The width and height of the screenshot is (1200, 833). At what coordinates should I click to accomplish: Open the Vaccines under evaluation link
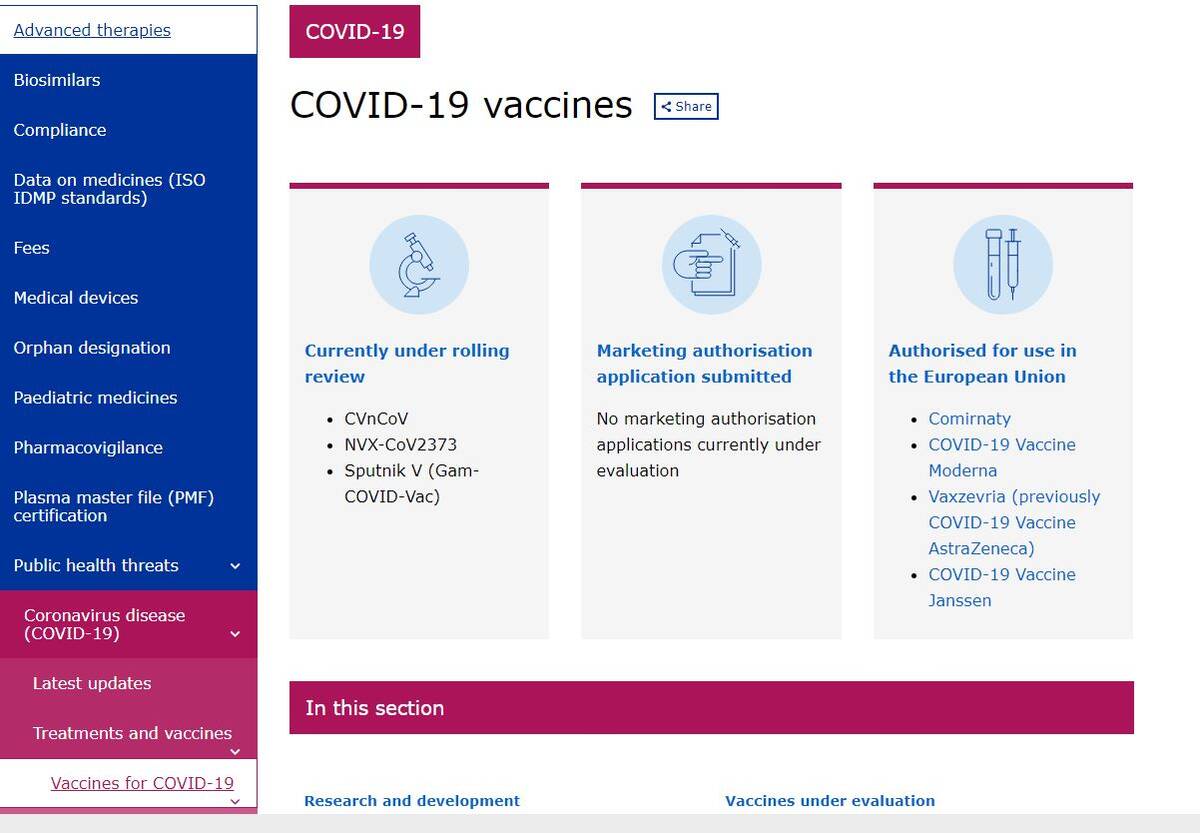pos(830,801)
